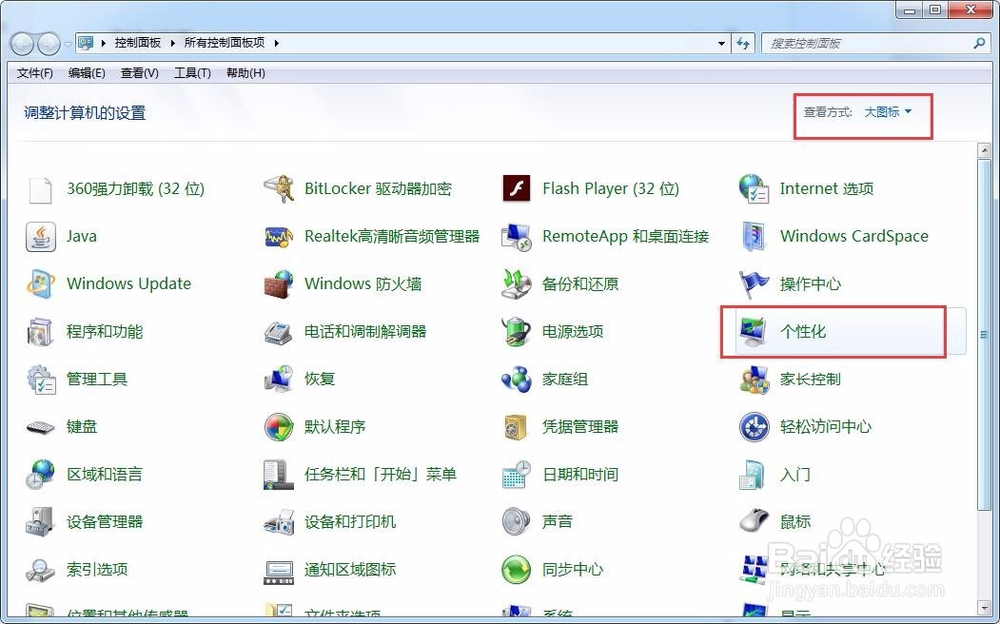Click the scrollbar down arrow
The height and width of the screenshot is (624, 1000).
[x=984, y=609]
